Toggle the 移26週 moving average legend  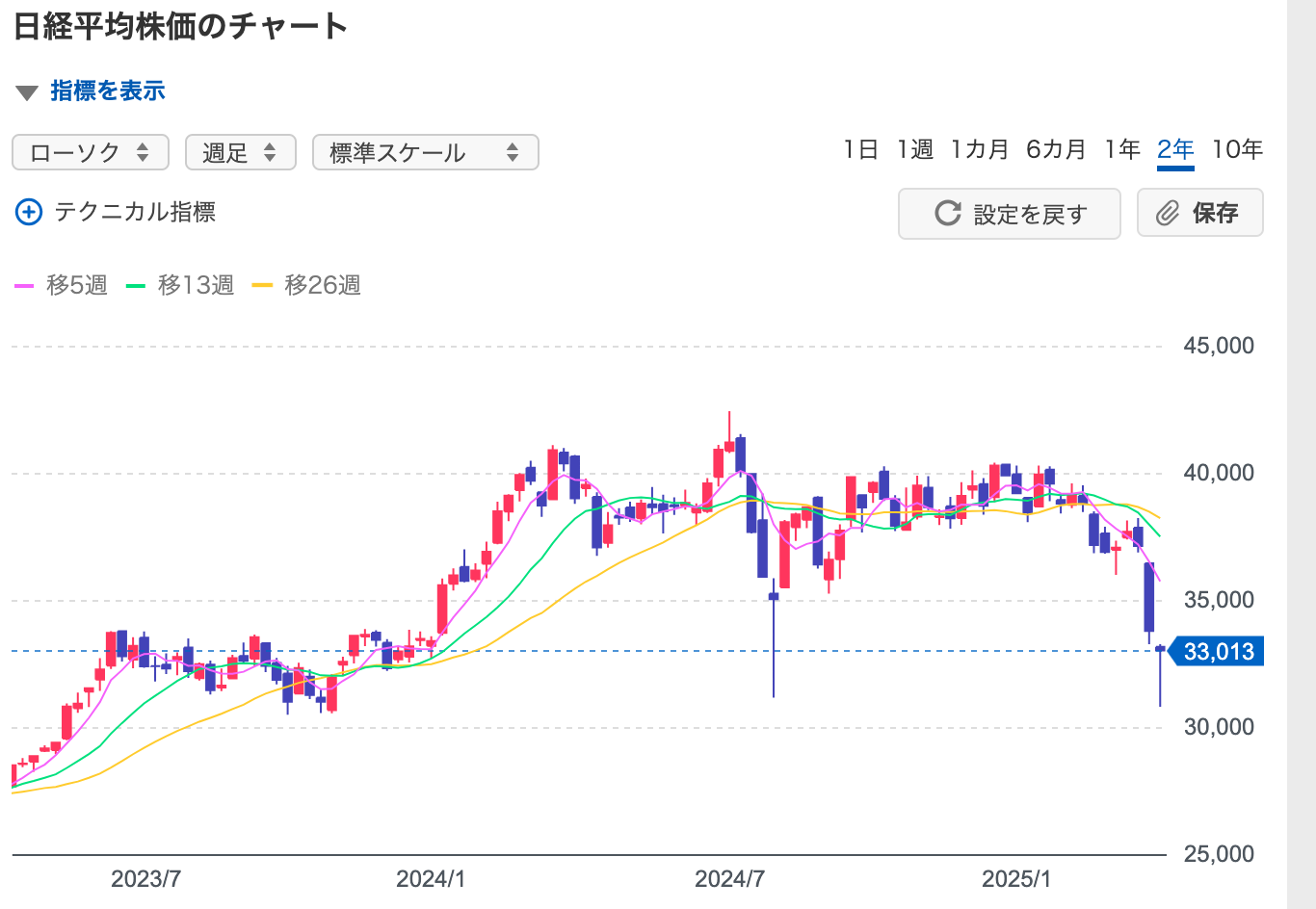(306, 285)
